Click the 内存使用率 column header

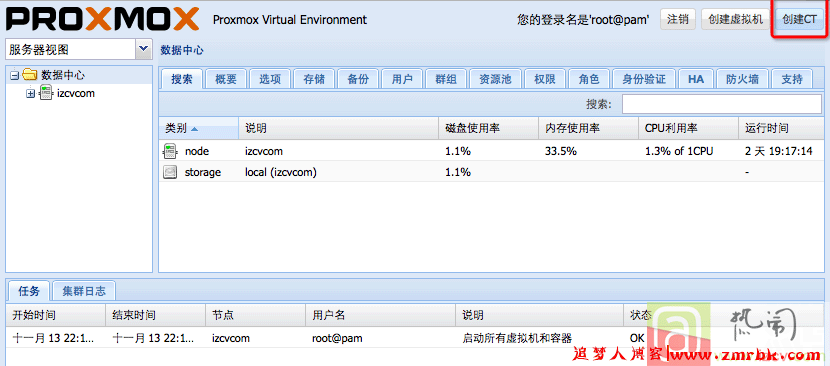589,128
